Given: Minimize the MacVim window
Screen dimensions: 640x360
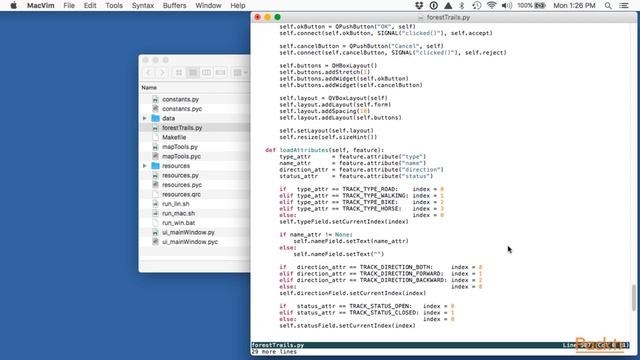Looking at the screenshot, I should pos(267,17).
